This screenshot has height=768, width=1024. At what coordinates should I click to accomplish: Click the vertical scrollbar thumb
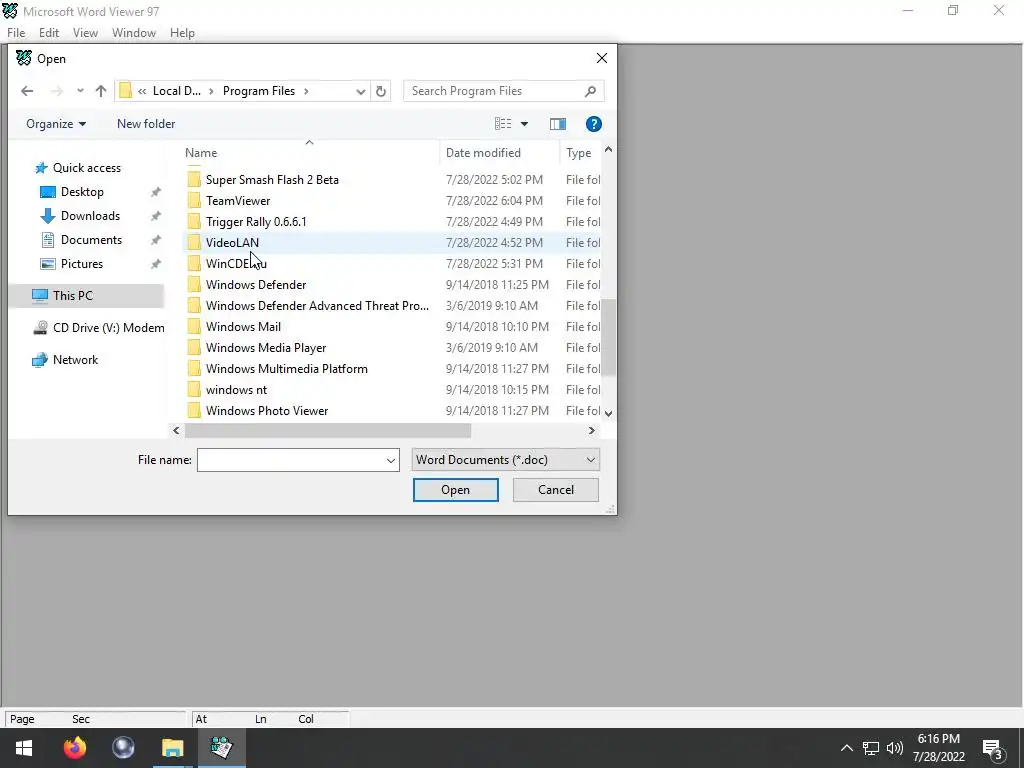608,338
